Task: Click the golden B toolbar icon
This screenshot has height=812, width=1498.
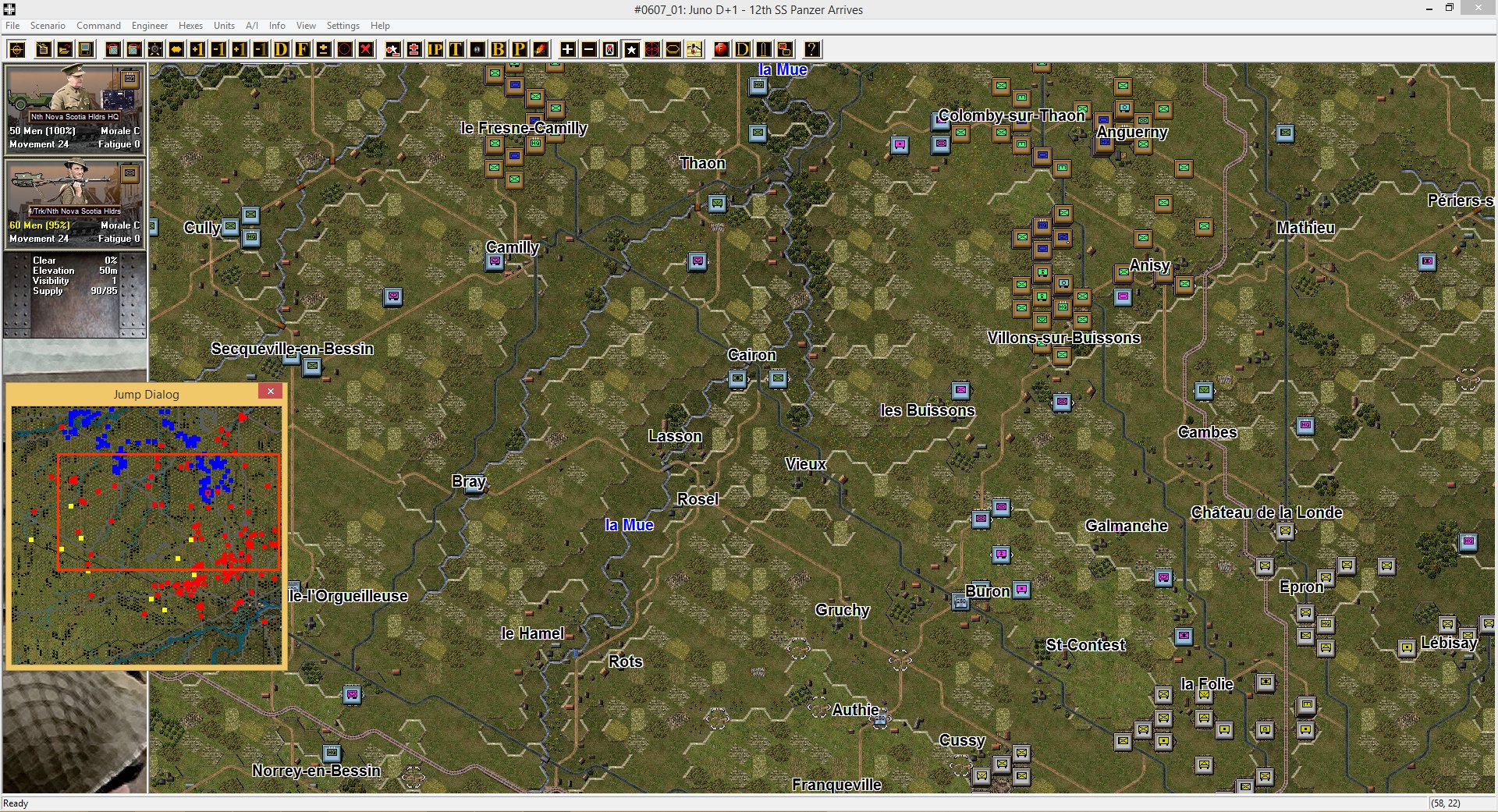Action: 498,50
